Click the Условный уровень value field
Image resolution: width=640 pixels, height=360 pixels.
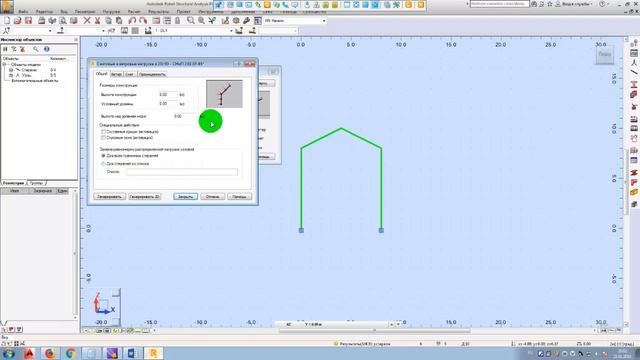point(168,104)
